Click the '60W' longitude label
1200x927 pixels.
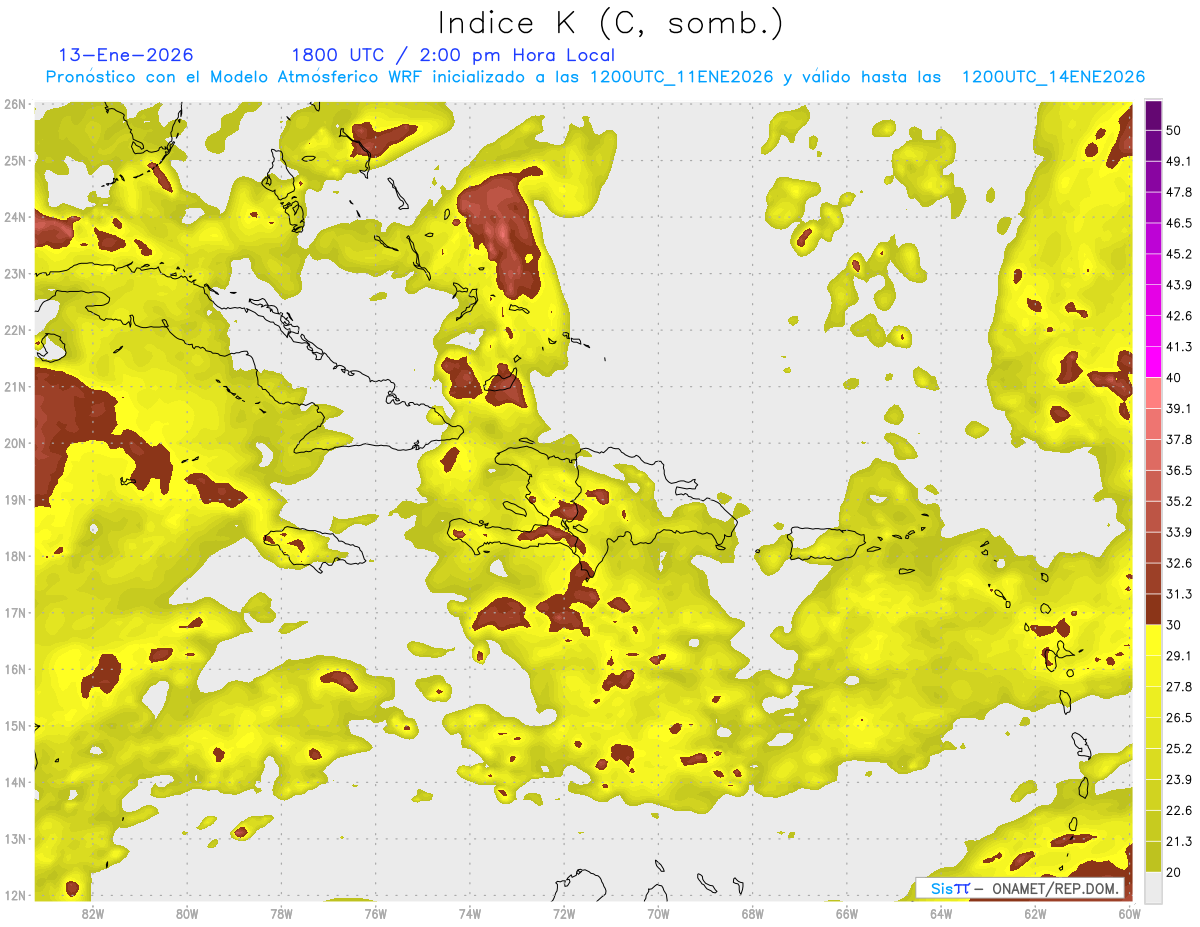pos(1130,913)
